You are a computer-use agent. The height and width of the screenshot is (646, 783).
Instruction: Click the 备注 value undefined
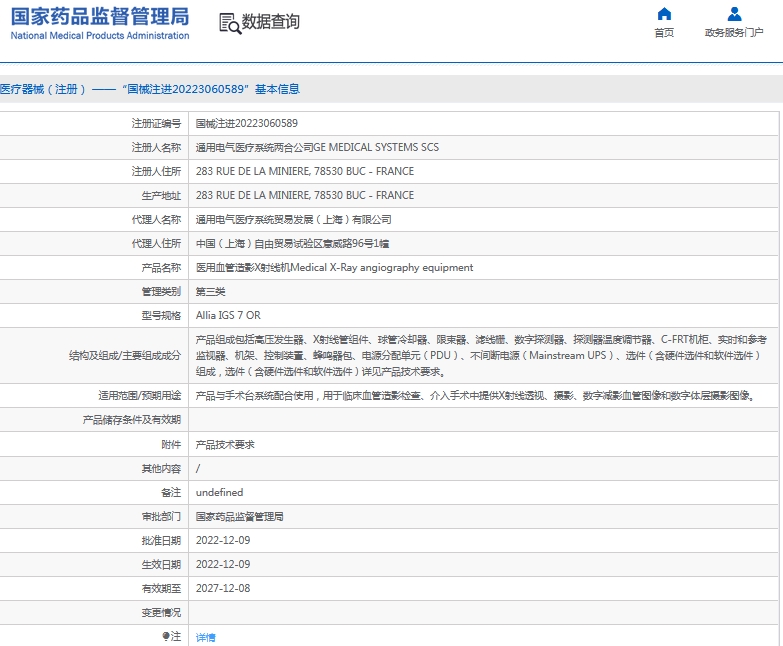[x=219, y=492]
